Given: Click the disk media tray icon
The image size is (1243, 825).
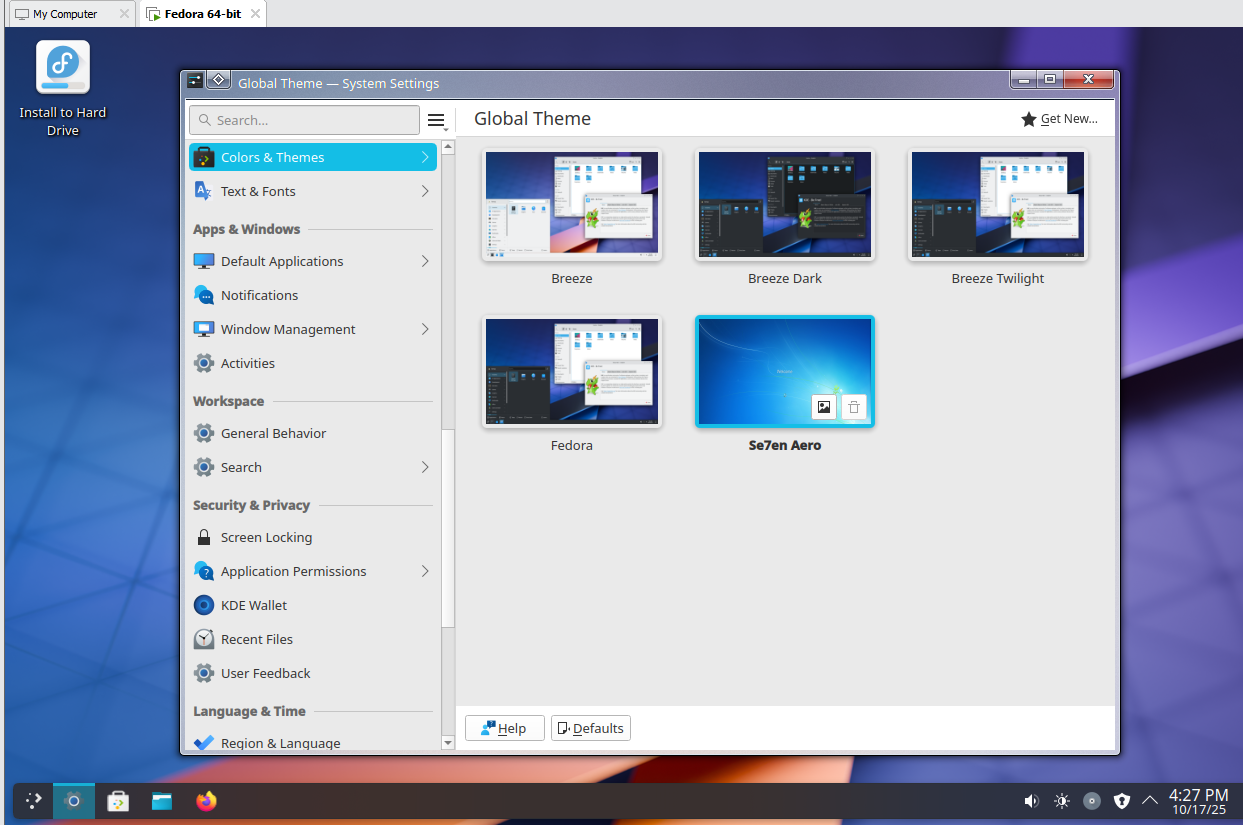Looking at the screenshot, I should point(1092,801).
